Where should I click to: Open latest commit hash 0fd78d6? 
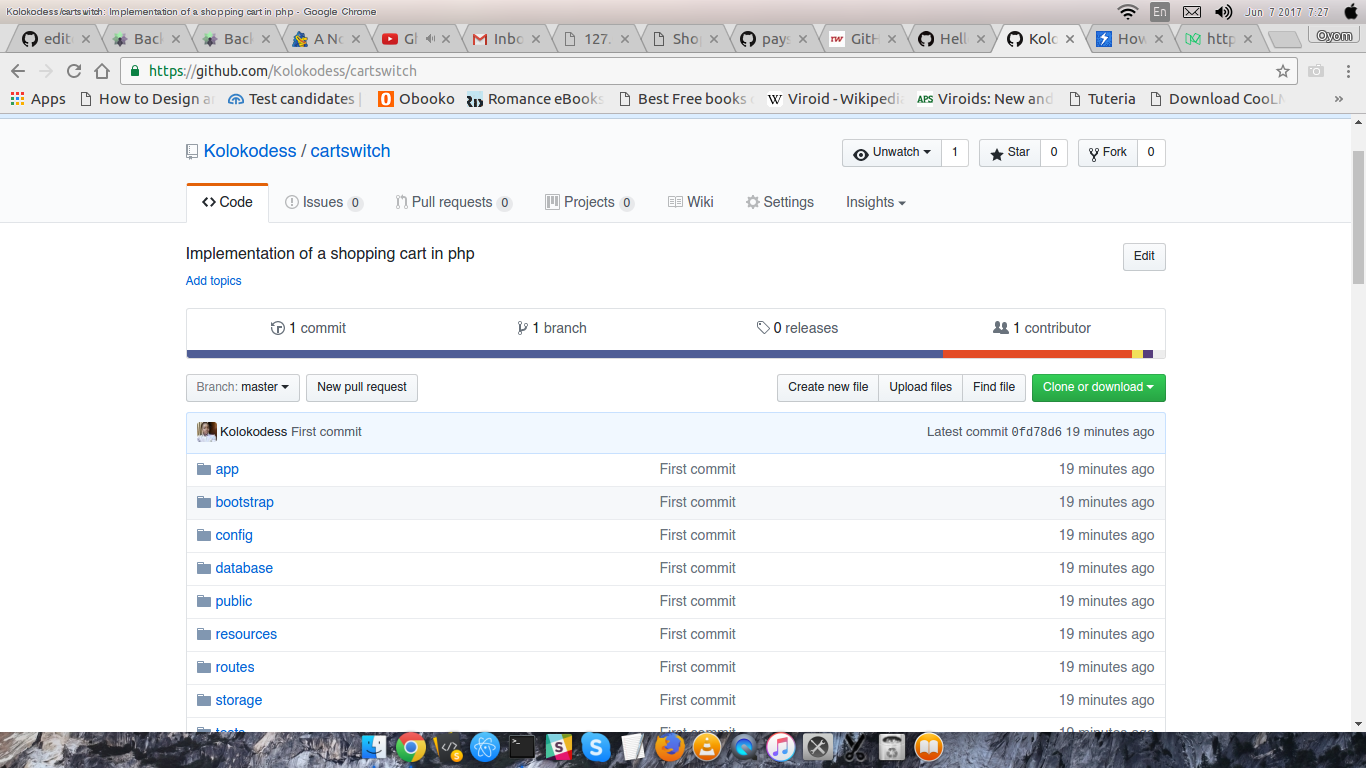pyautogui.click(x=1036, y=432)
